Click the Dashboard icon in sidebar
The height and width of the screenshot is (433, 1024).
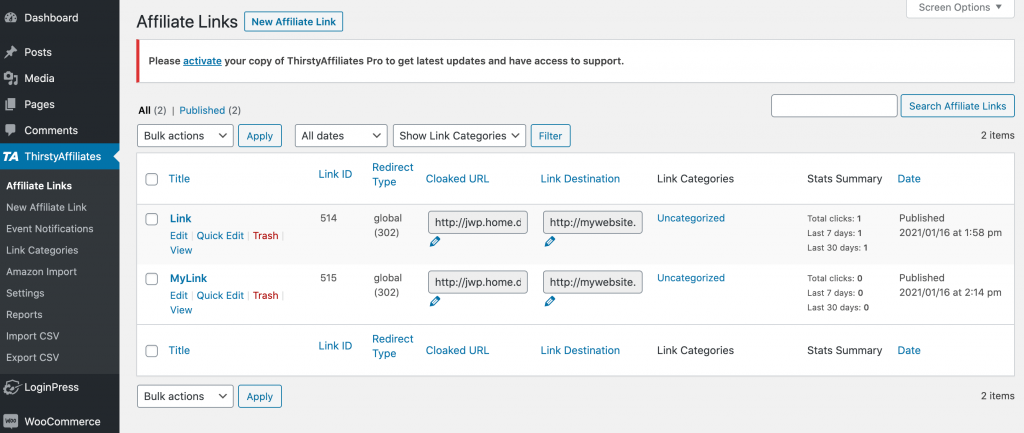coord(10,18)
